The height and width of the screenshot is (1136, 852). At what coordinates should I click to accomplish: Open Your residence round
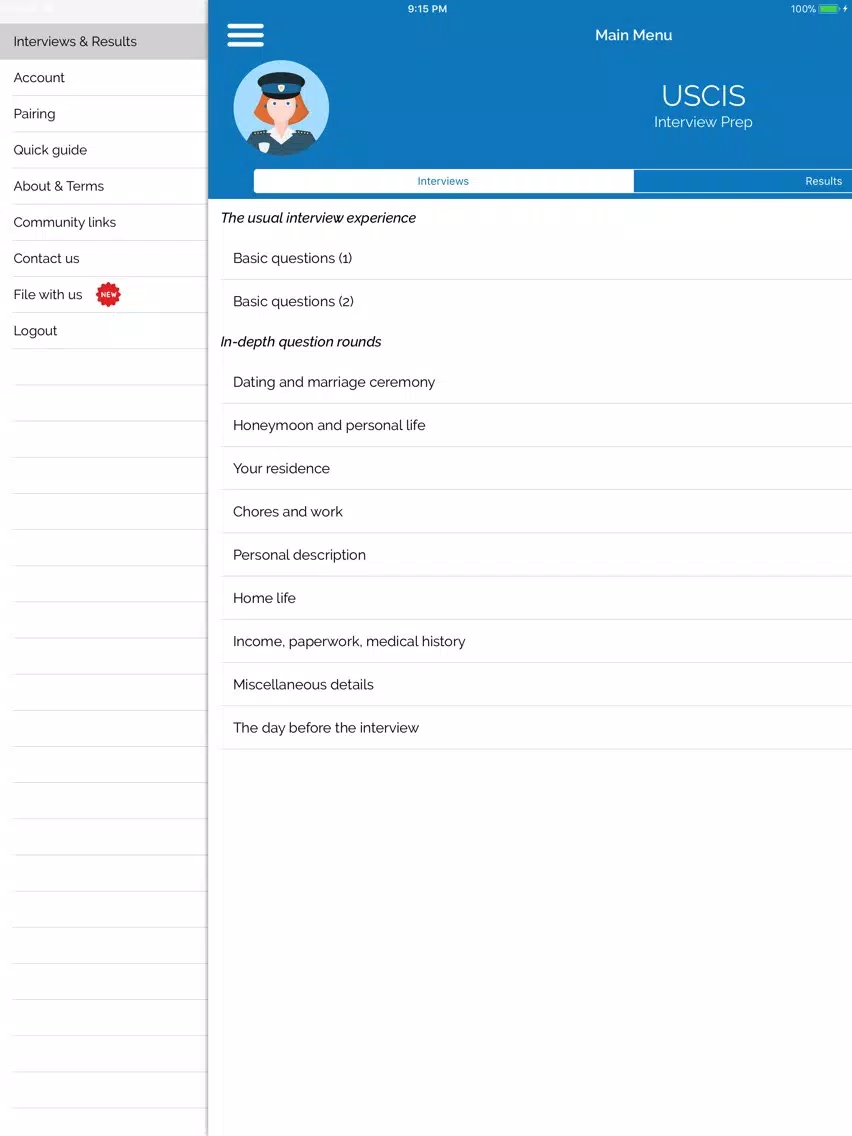tap(536, 469)
